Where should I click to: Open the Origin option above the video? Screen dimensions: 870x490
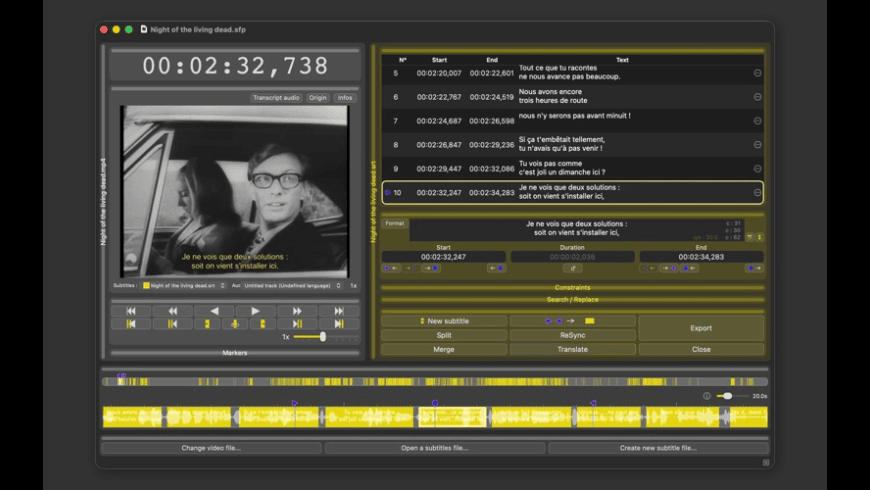pyautogui.click(x=318, y=98)
